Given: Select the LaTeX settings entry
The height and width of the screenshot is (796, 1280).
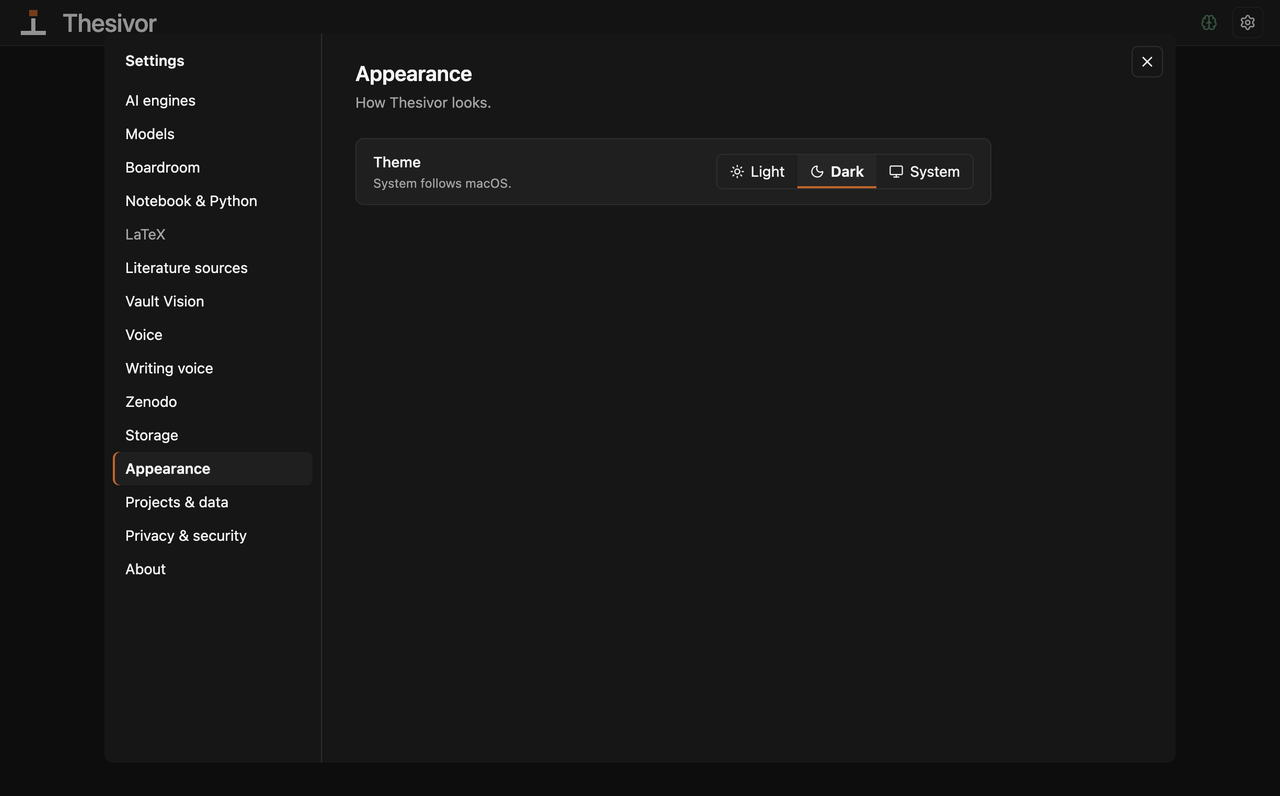Looking at the screenshot, I should 212,235.
